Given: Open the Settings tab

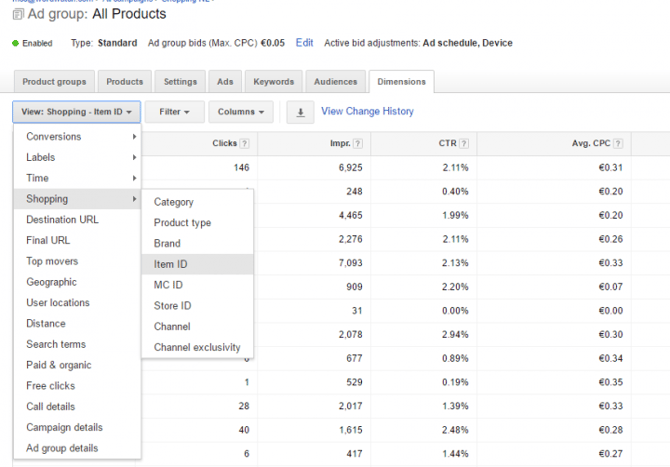Looking at the screenshot, I should tap(180, 82).
